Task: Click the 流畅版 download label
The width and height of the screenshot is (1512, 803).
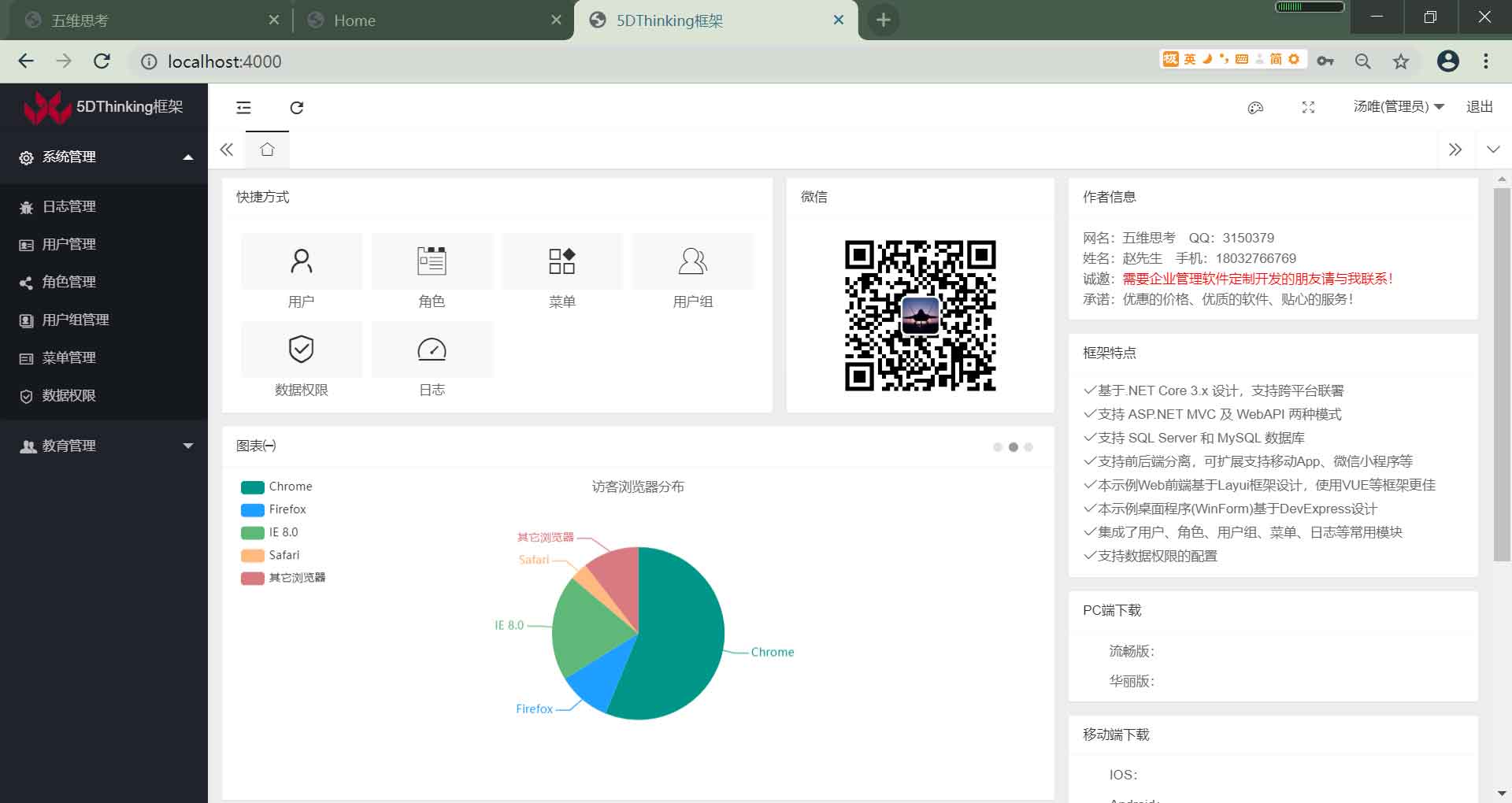Action: point(1131,651)
